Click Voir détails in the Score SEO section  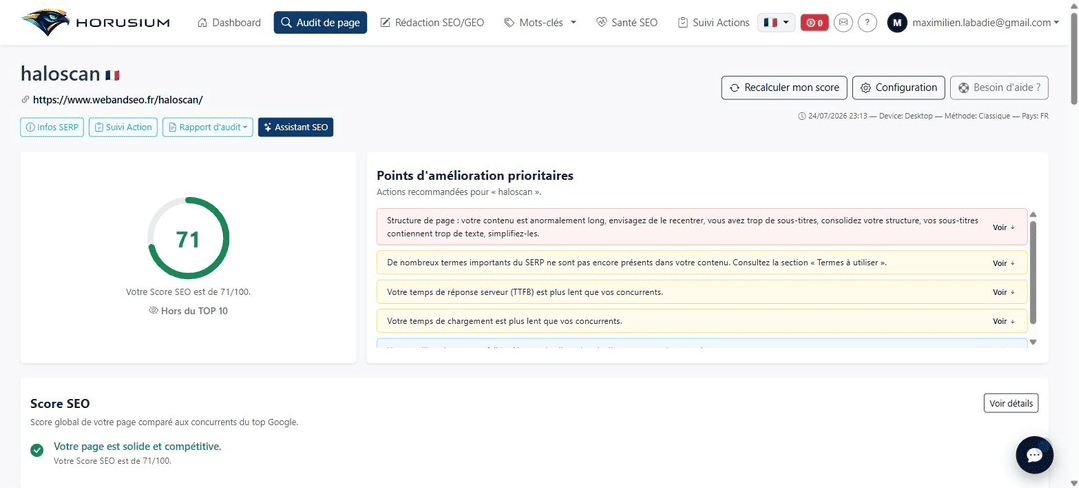1011,403
